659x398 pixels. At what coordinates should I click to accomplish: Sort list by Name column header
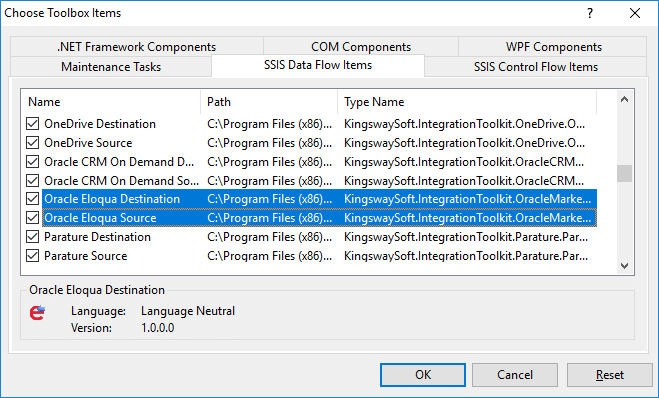pos(111,102)
